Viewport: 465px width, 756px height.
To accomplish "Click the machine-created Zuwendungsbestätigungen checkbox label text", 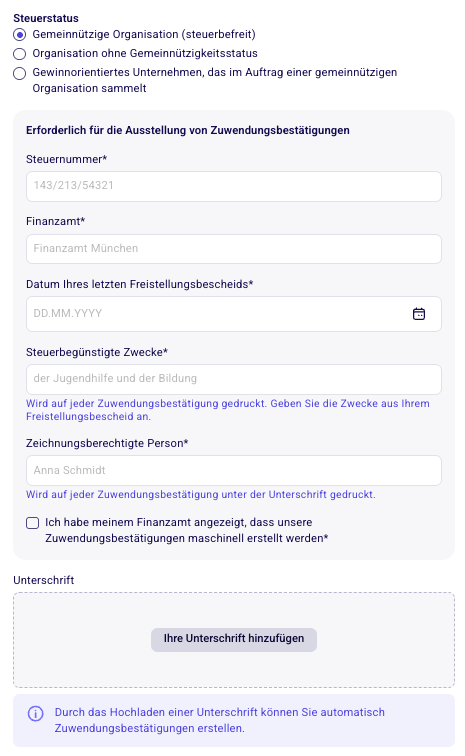I will (186, 530).
